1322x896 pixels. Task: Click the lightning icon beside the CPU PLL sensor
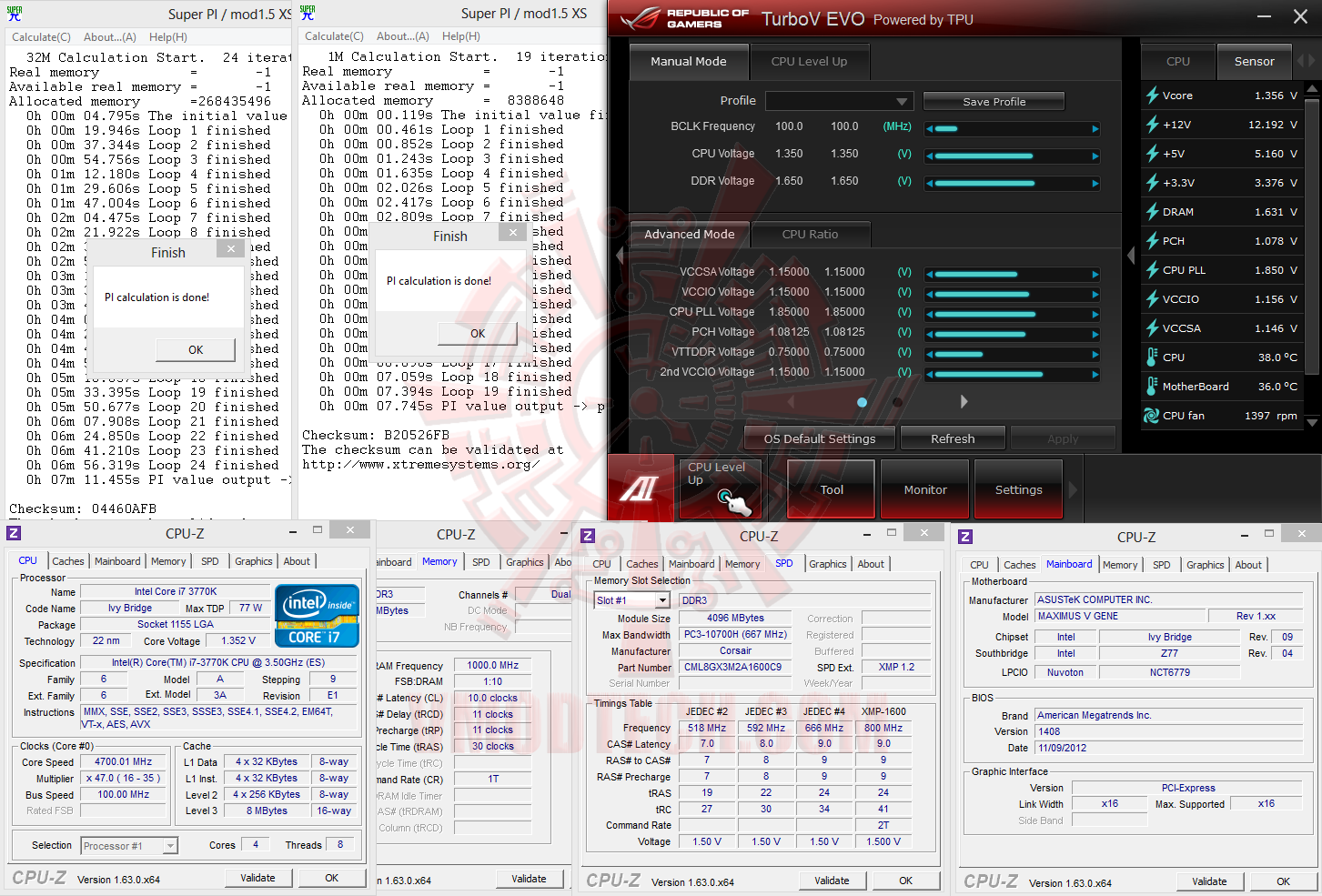click(x=1153, y=270)
